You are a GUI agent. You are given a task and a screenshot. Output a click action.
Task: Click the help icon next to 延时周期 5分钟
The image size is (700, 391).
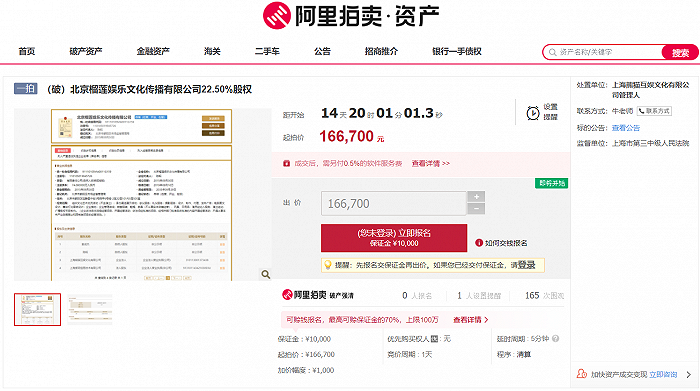tap(555, 338)
